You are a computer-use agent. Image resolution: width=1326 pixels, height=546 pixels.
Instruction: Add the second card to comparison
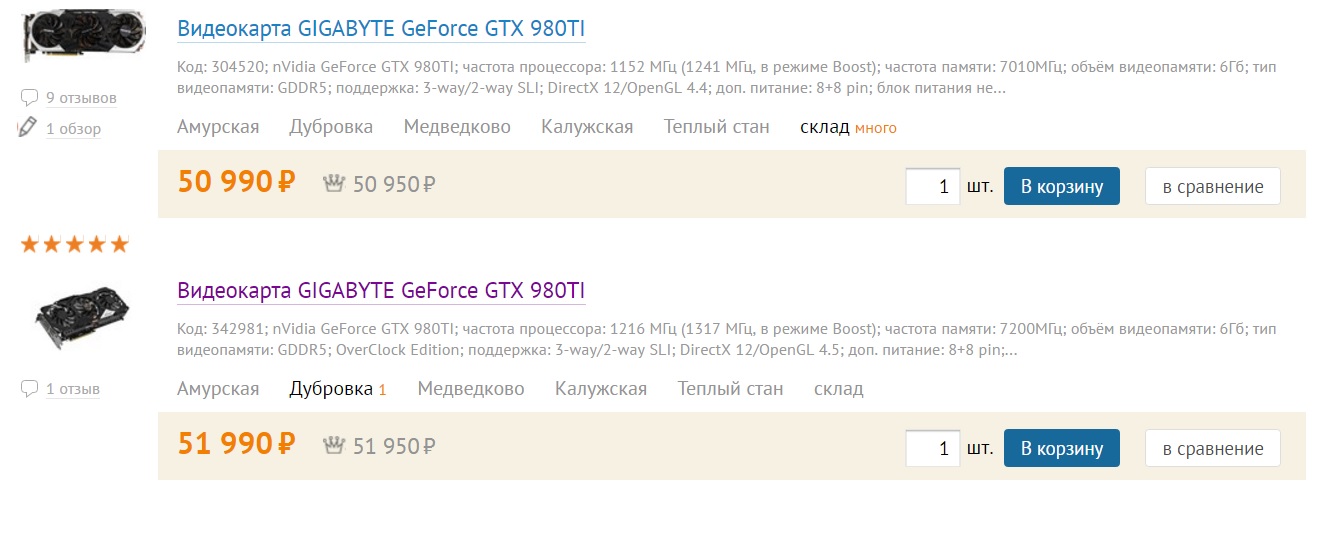1212,448
